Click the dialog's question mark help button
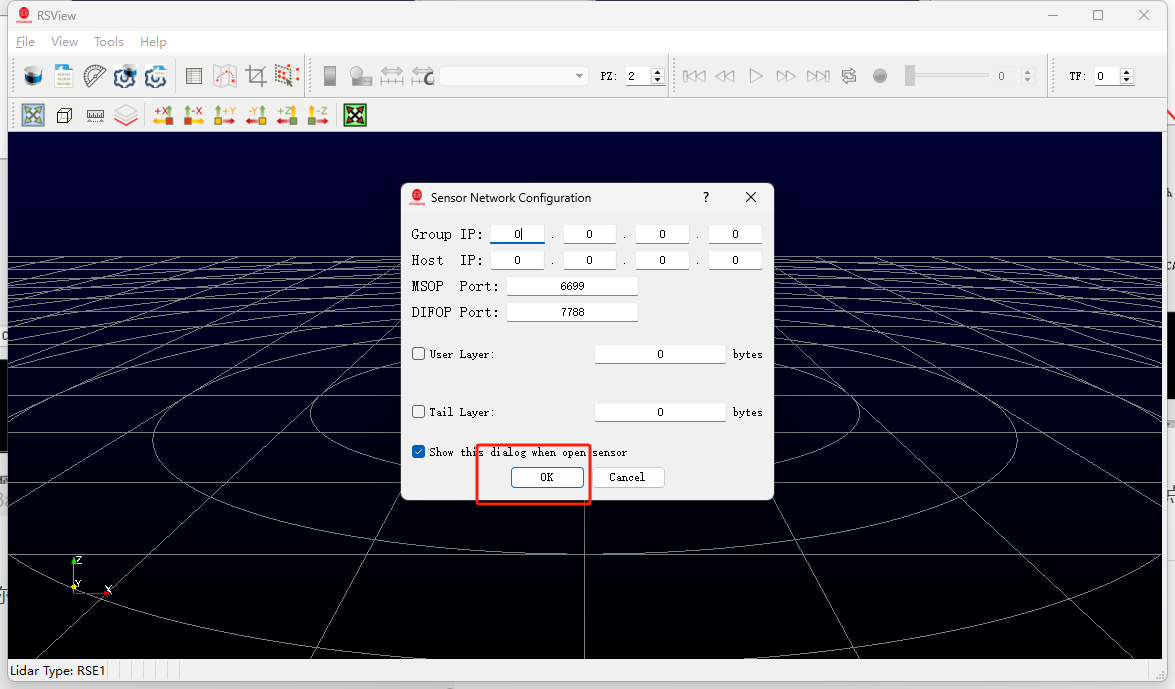 [x=706, y=197]
